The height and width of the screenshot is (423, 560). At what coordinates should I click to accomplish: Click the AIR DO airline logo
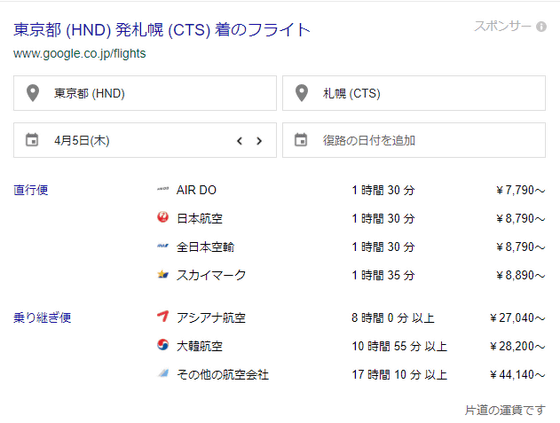tap(163, 189)
